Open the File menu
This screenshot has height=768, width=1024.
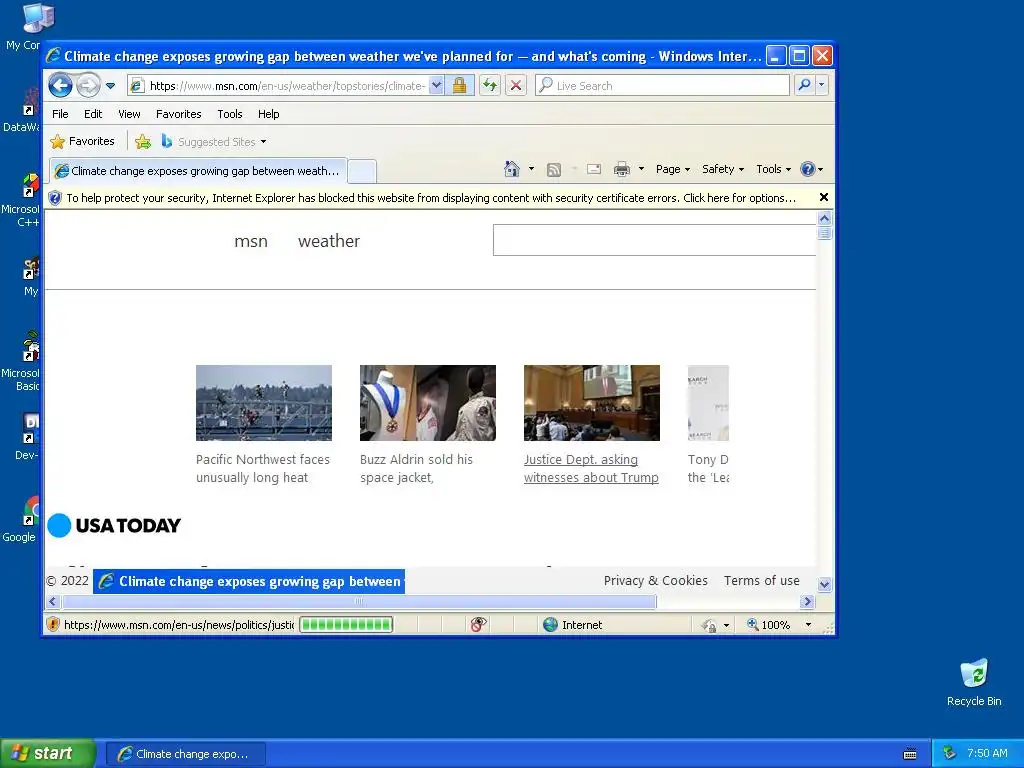coord(60,114)
